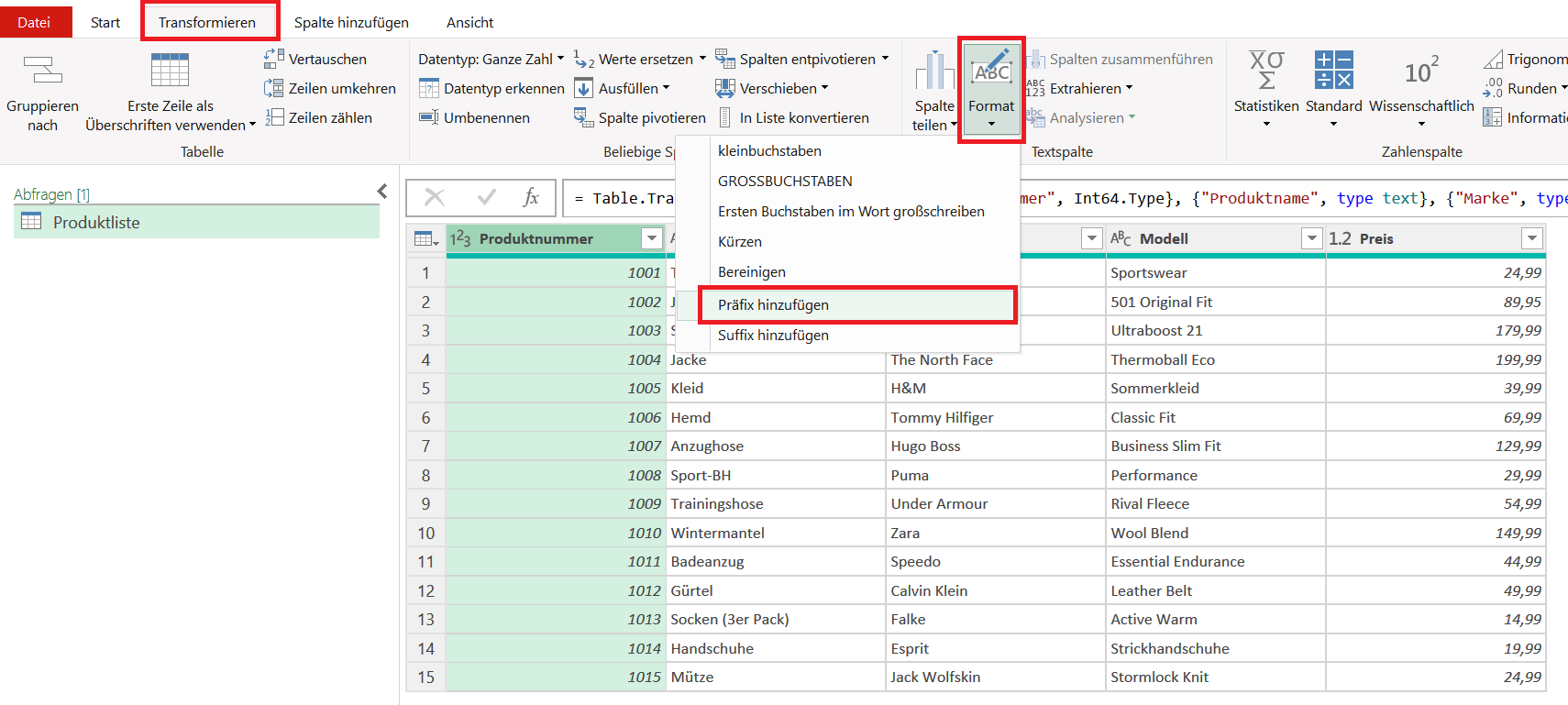Select row number 7 header
The width and height of the screenshot is (1568, 705).
[425, 446]
